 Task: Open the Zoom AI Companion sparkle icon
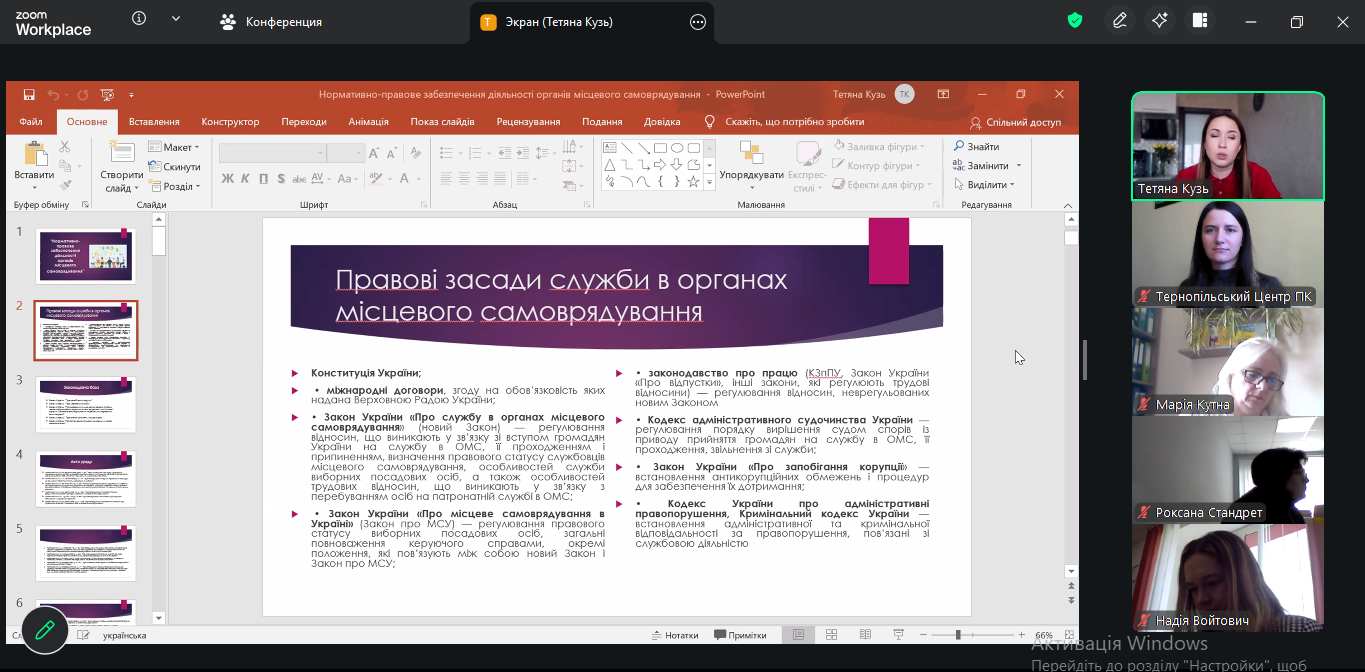tap(1159, 21)
